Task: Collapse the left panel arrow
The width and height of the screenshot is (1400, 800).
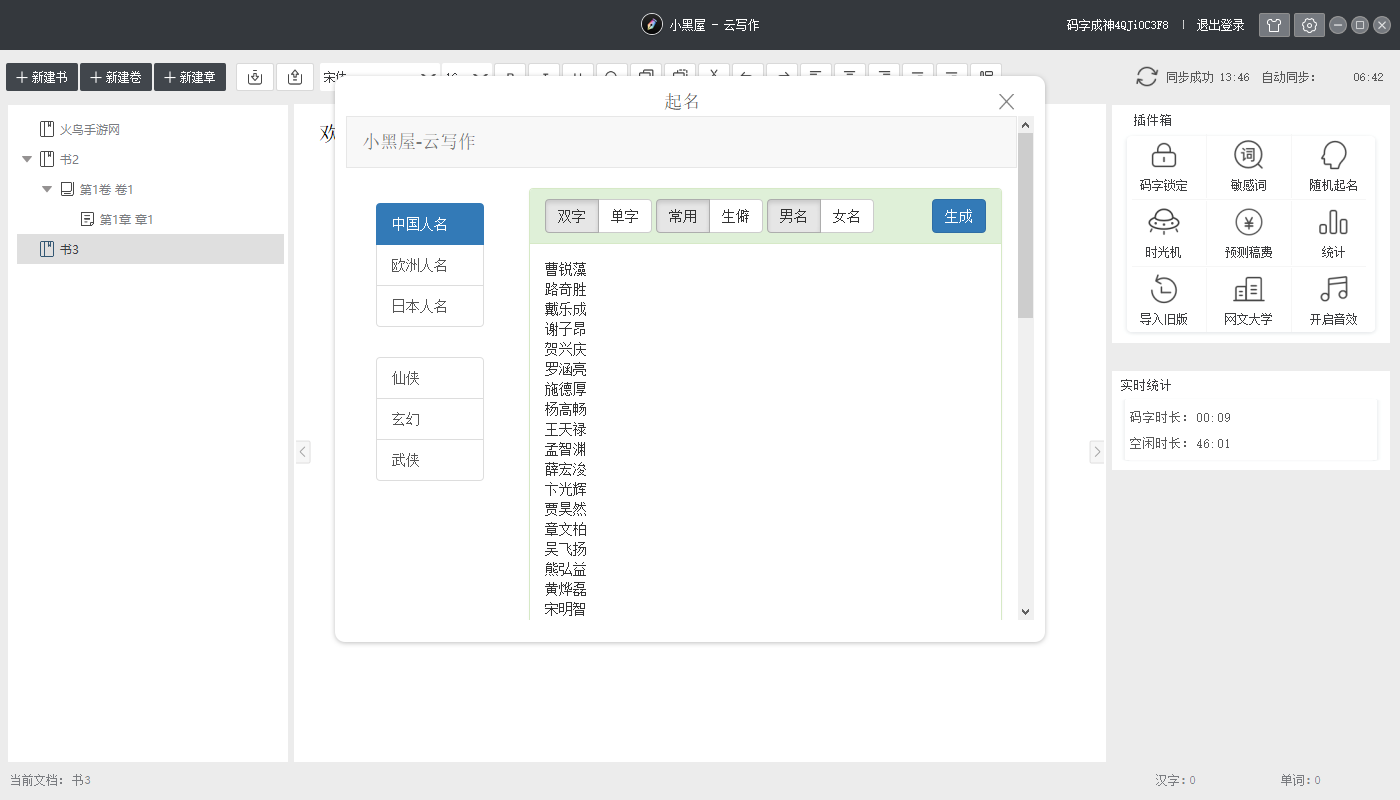Action: coord(303,452)
